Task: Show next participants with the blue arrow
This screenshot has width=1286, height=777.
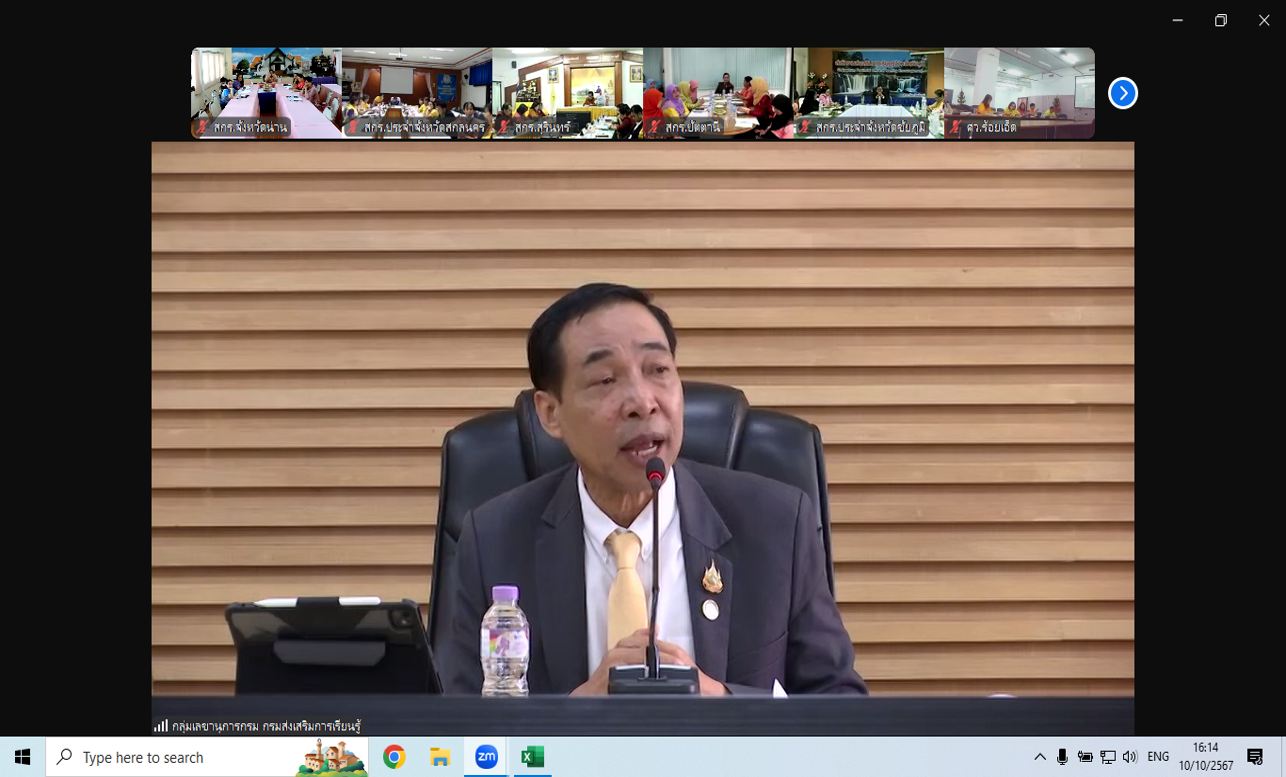Action: tap(1123, 93)
